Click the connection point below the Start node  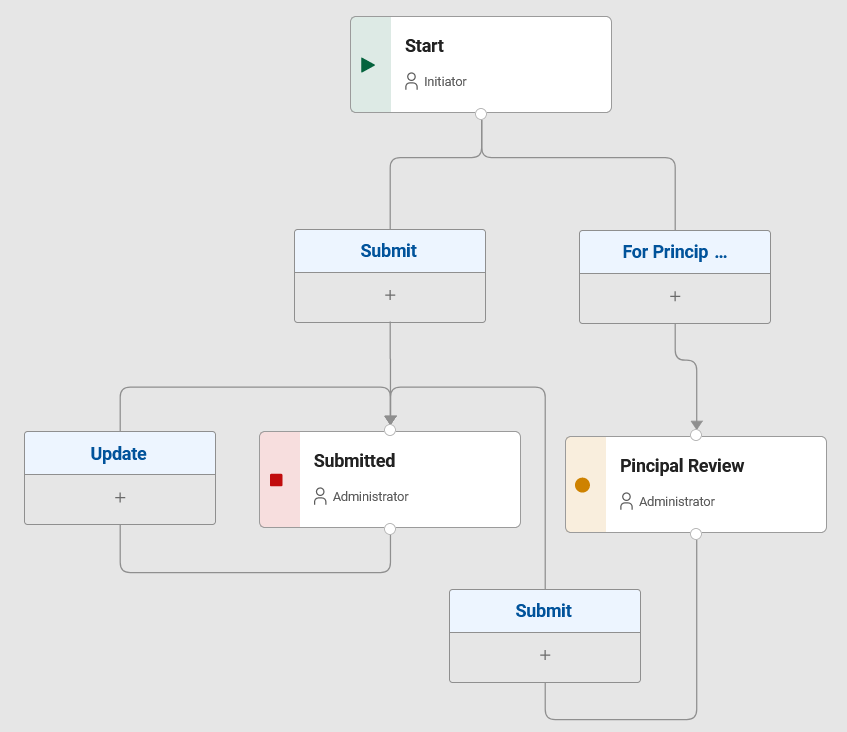tap(481, 115)
